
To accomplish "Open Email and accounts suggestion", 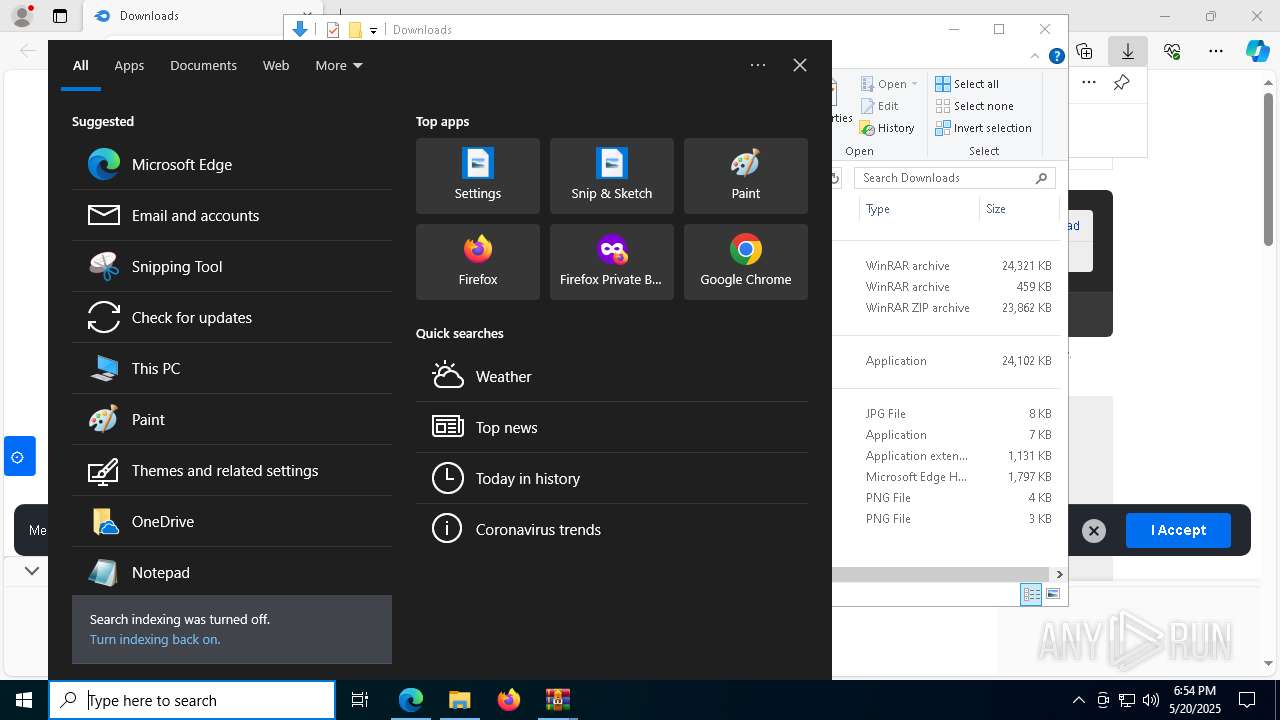I will (x=232, y=215).
